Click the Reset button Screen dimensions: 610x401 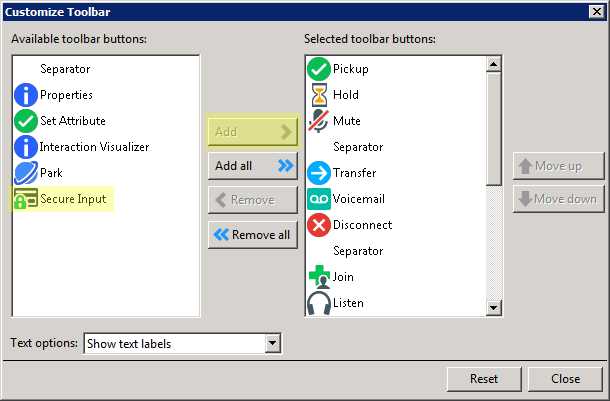[x=484, y=379]
